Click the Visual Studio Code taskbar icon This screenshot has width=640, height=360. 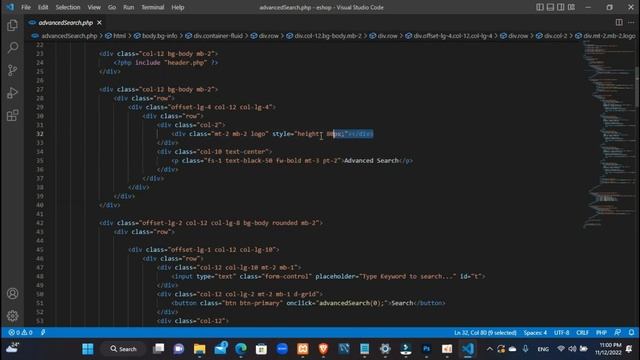click(468, 349)
